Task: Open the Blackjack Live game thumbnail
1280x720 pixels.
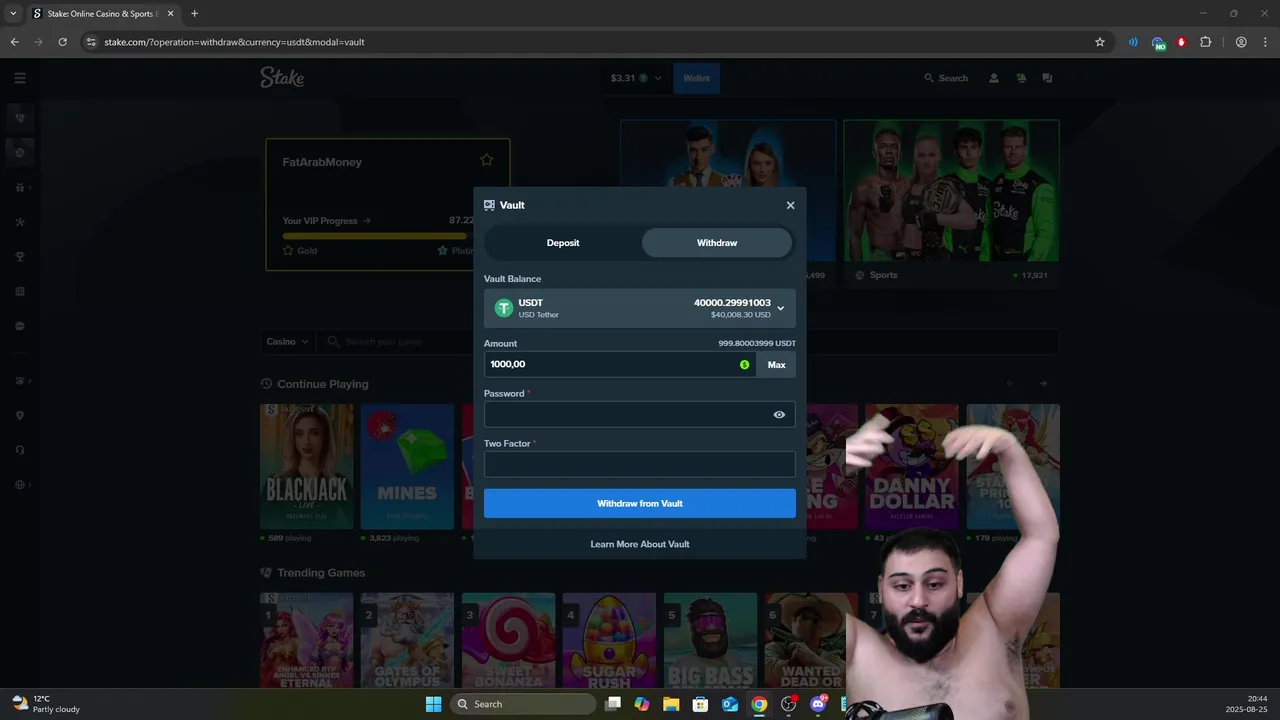Action: click(x=307, y=466)
